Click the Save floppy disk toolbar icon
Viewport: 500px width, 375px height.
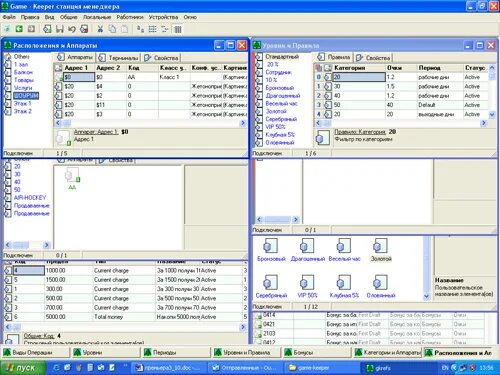click(60, 29)
